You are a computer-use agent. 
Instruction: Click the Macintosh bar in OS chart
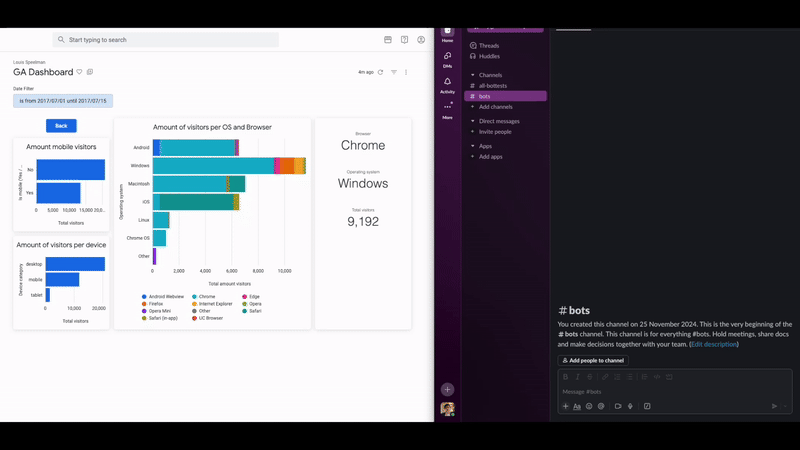click(x=199, y=184)
